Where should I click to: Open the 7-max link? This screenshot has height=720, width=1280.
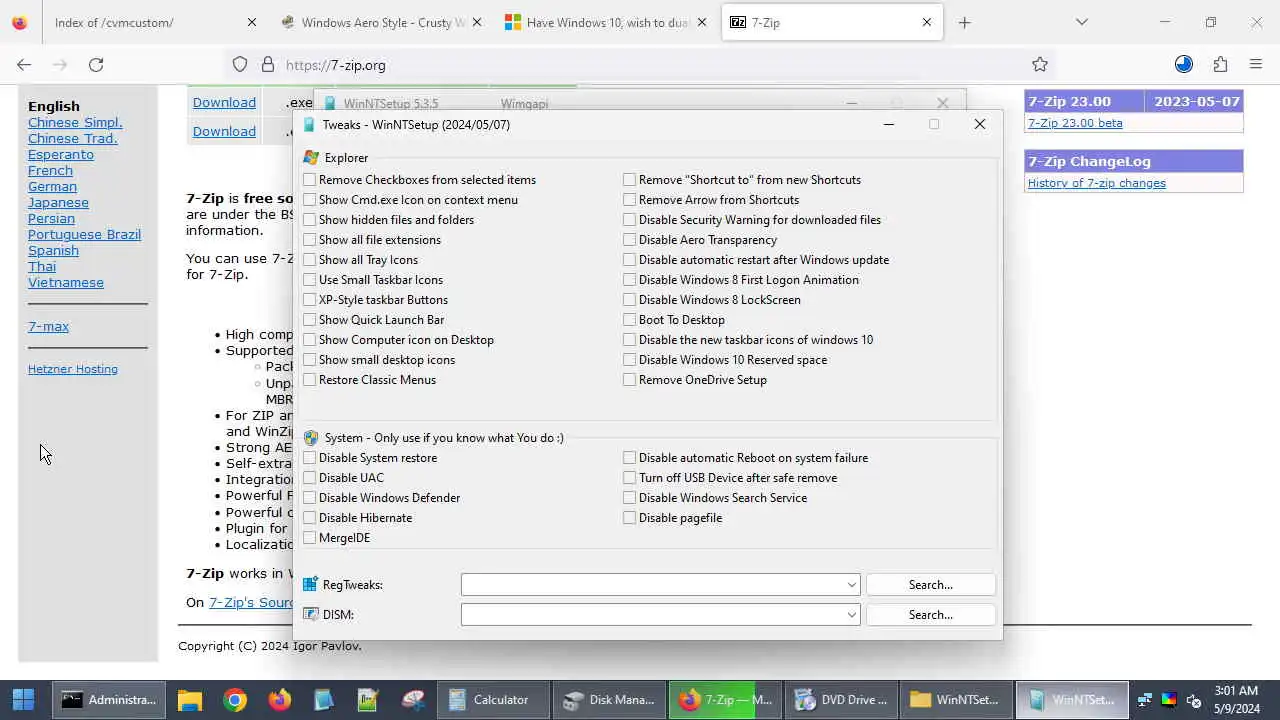pos(48,326)
